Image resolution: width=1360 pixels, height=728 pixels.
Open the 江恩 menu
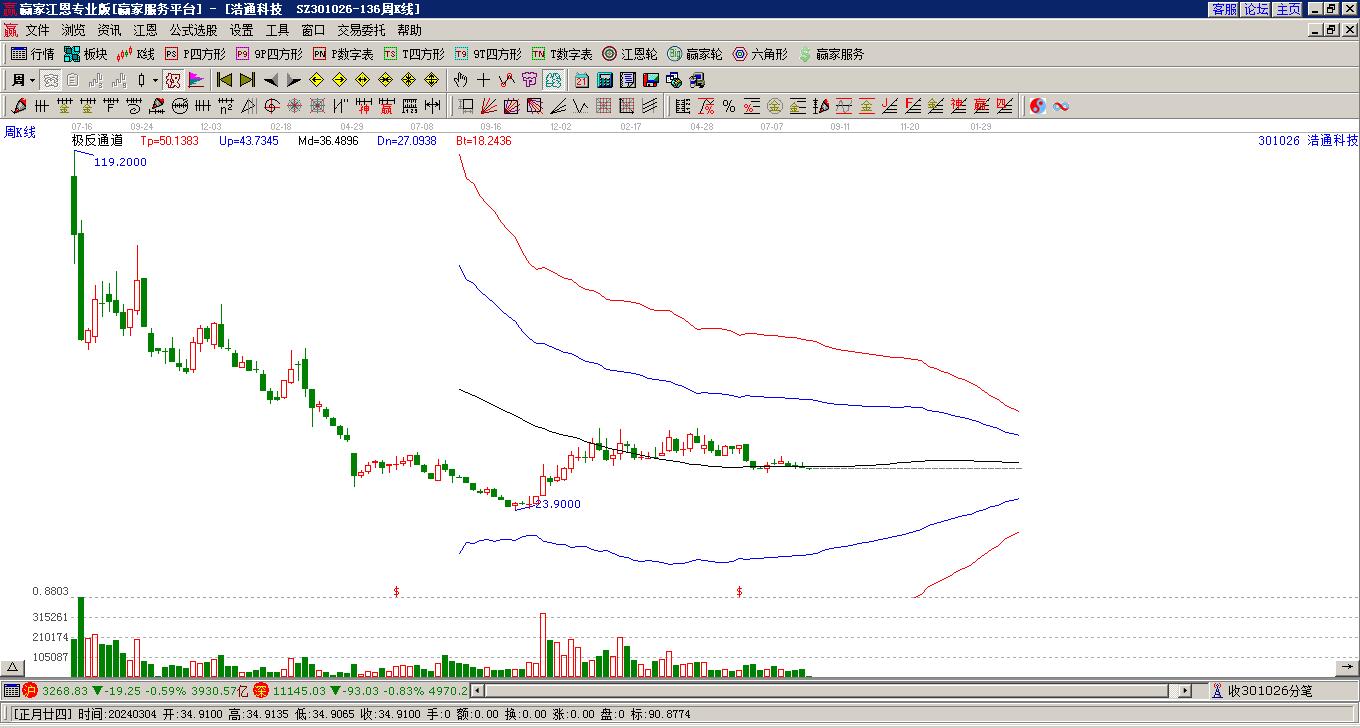(145, 31)
